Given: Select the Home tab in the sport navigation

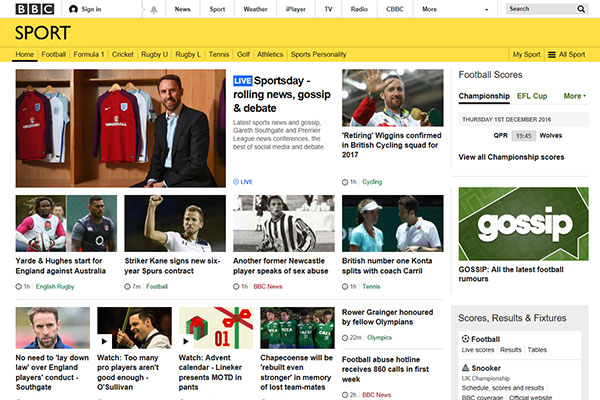Looking at the screenshot, I should click(x=25, y=54).
